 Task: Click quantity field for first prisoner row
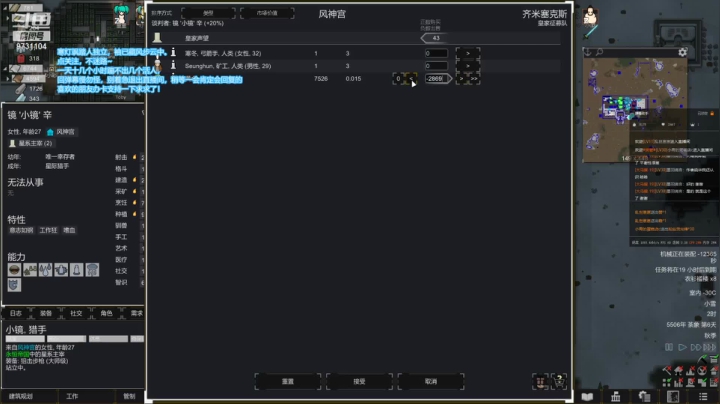(x=436, y=53)
